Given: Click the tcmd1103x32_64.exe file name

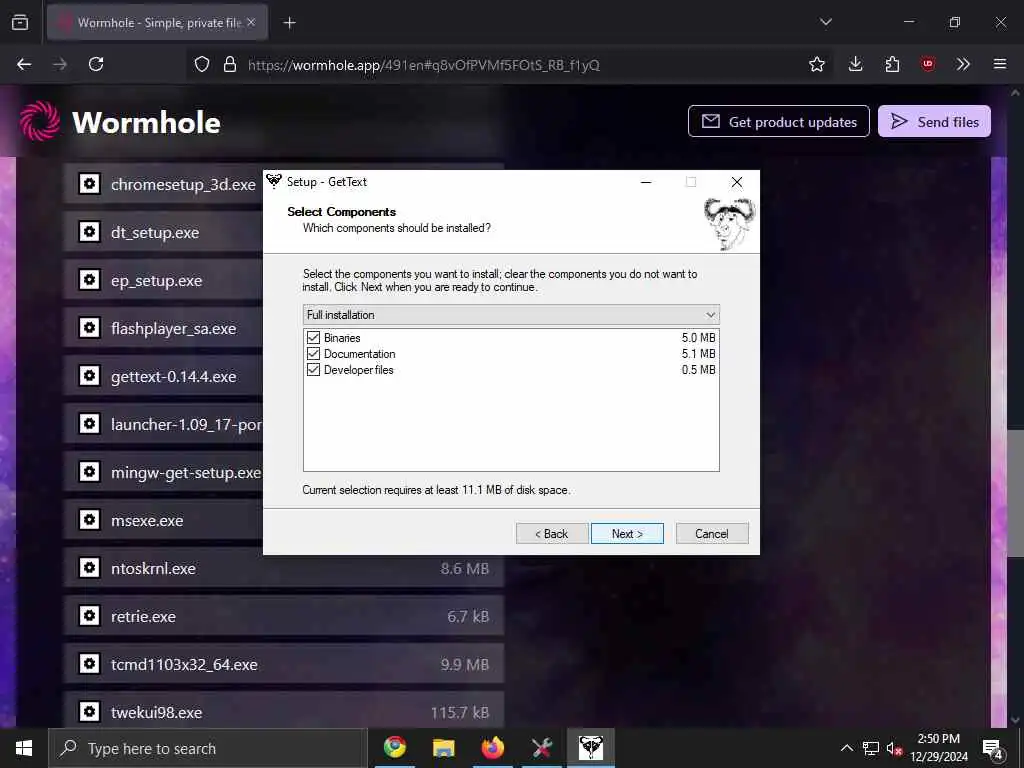Looking at the screenshot, I should 184,664.
